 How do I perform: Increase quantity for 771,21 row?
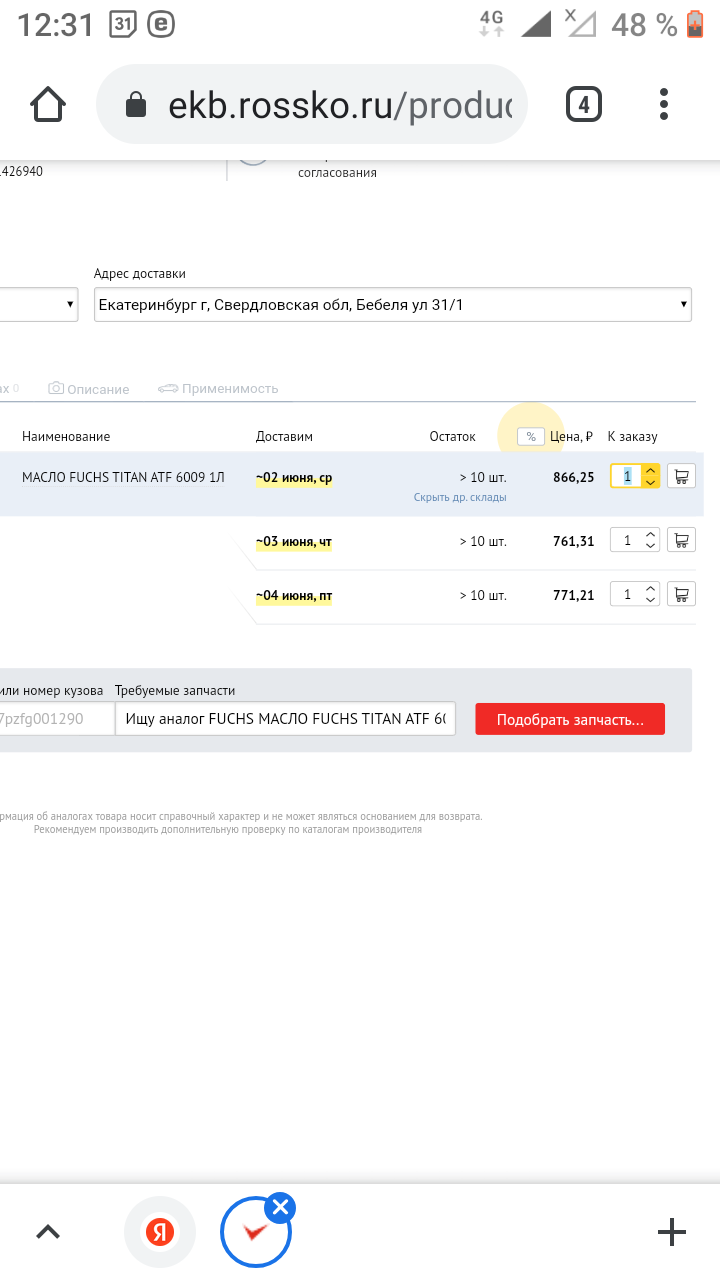click(650, 589)
